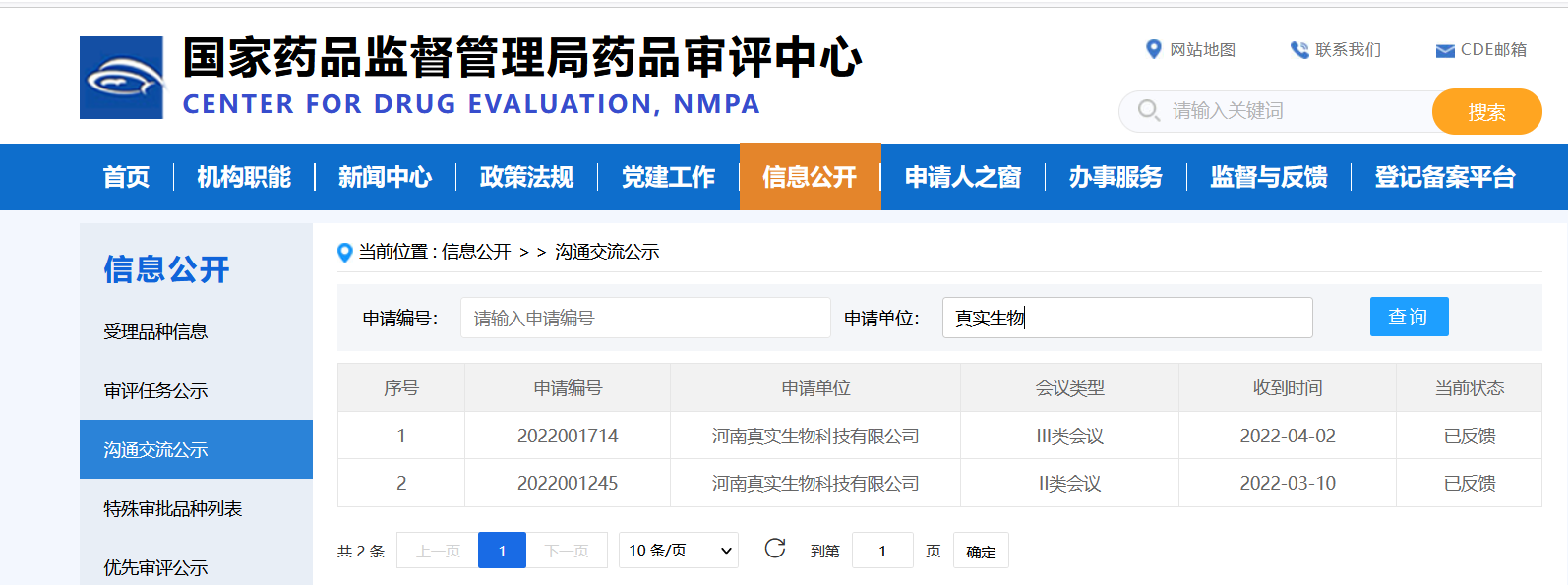Viewport: 1568px width, 585px height.
Task: Click the date 2022-03-10
Action: 1288,483
